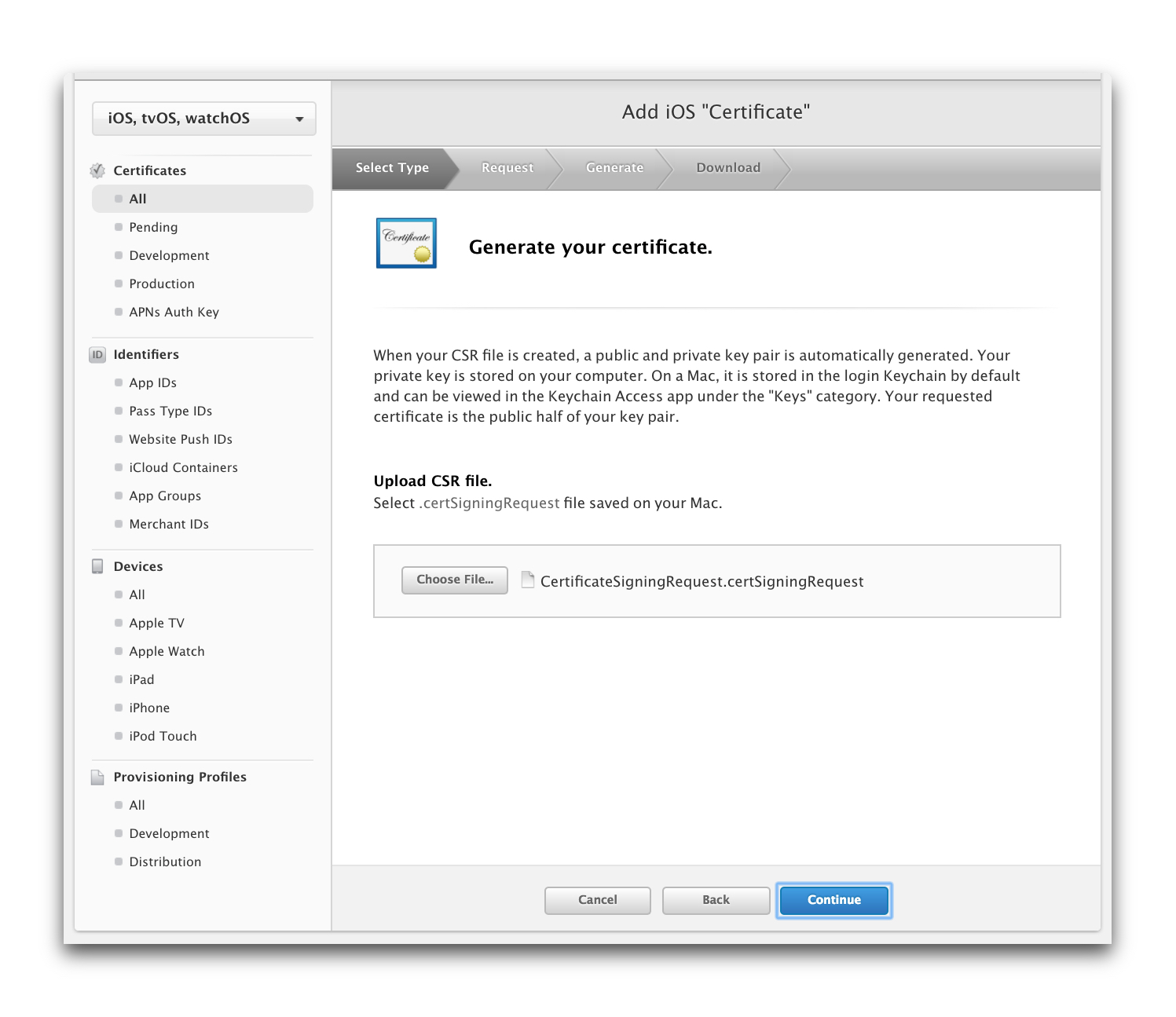Open App IDs under Identifiers
Image resolution: width=1176 pixels, height=1017 pixels.
click(152, 383)
